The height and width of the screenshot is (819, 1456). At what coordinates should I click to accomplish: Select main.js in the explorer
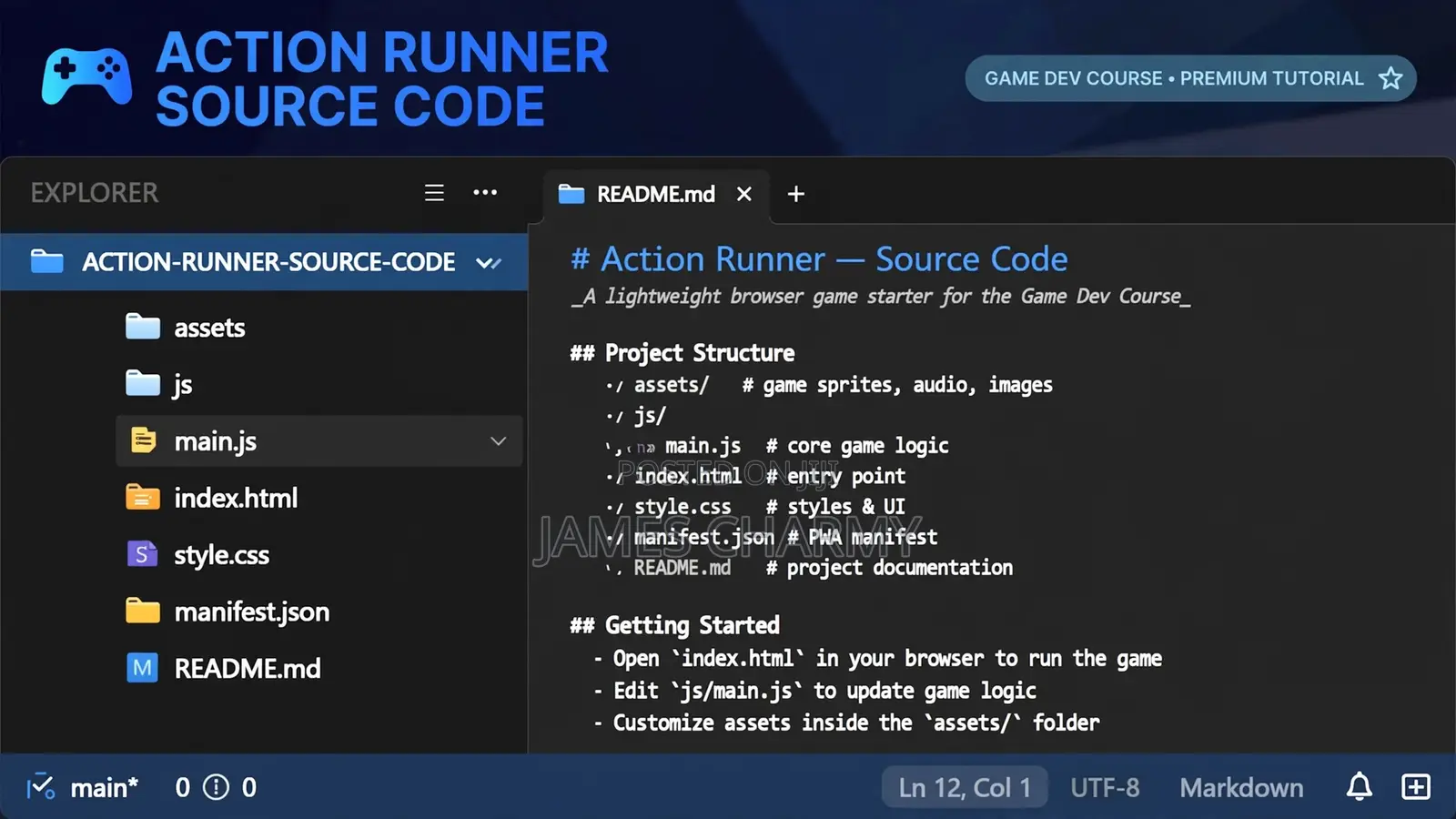click(x=318, y=441)
